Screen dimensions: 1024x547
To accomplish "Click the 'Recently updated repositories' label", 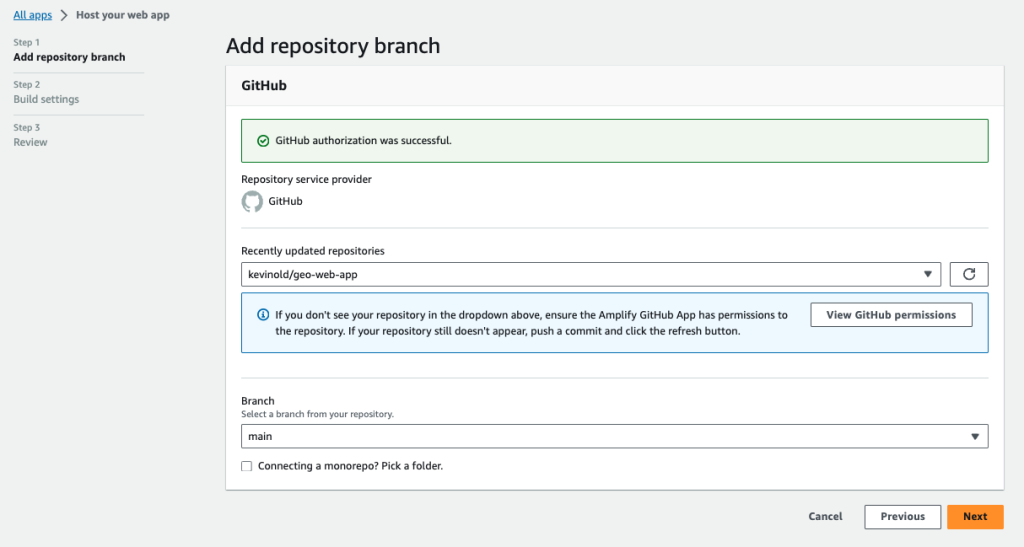I will [313, 251].
